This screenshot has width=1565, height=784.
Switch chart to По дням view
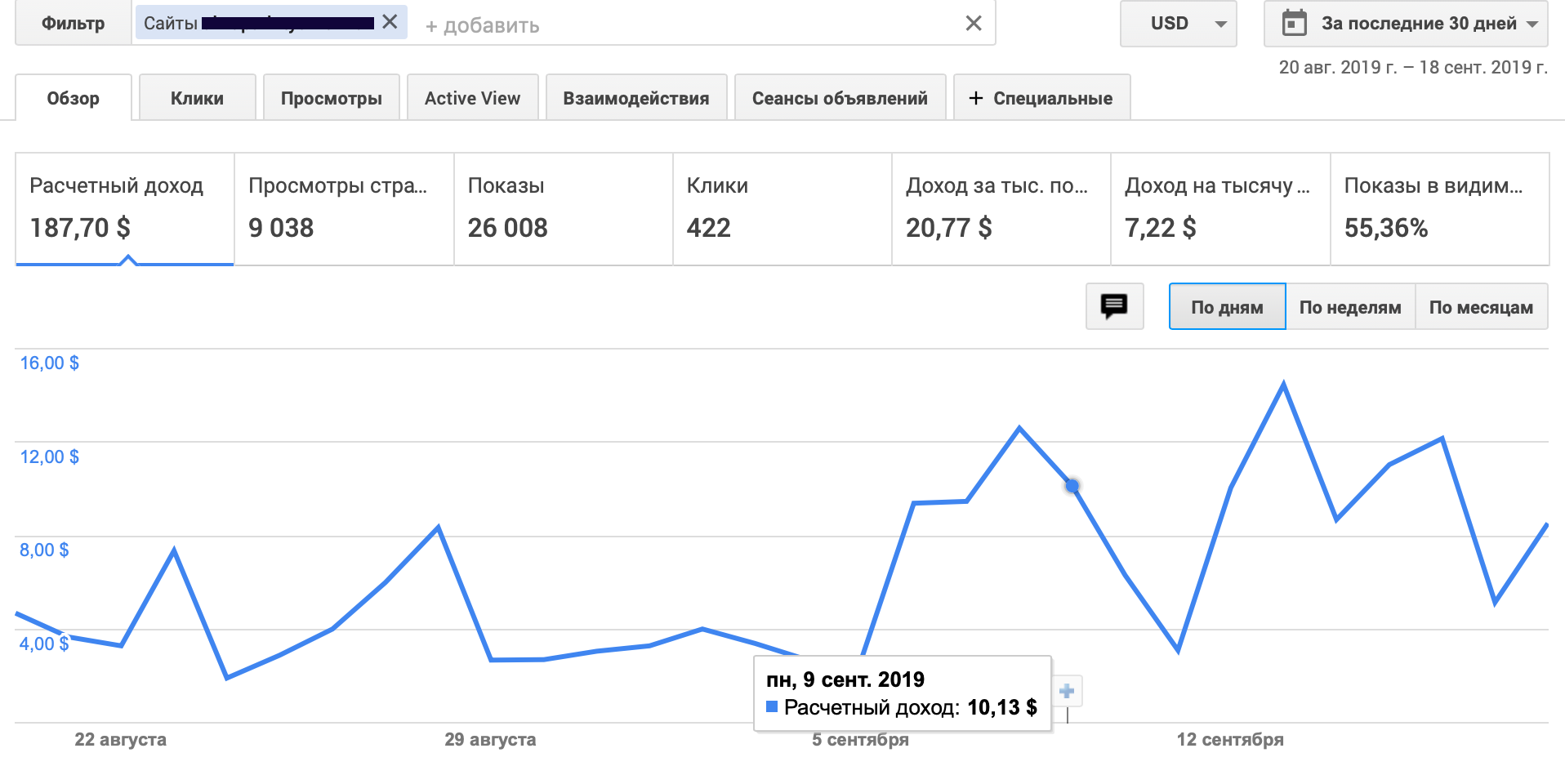1227,307
